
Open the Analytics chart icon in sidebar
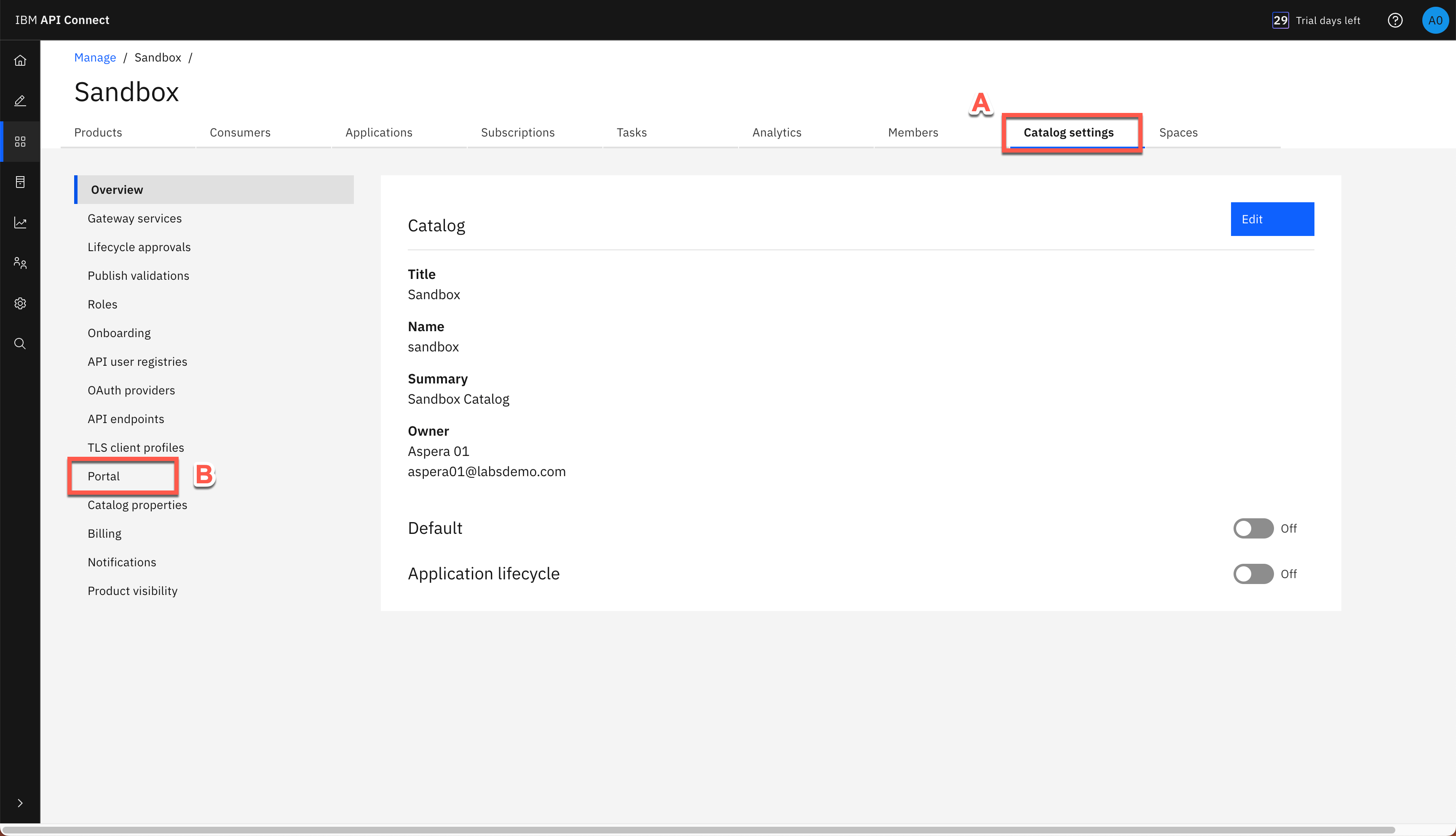(20, 223)
